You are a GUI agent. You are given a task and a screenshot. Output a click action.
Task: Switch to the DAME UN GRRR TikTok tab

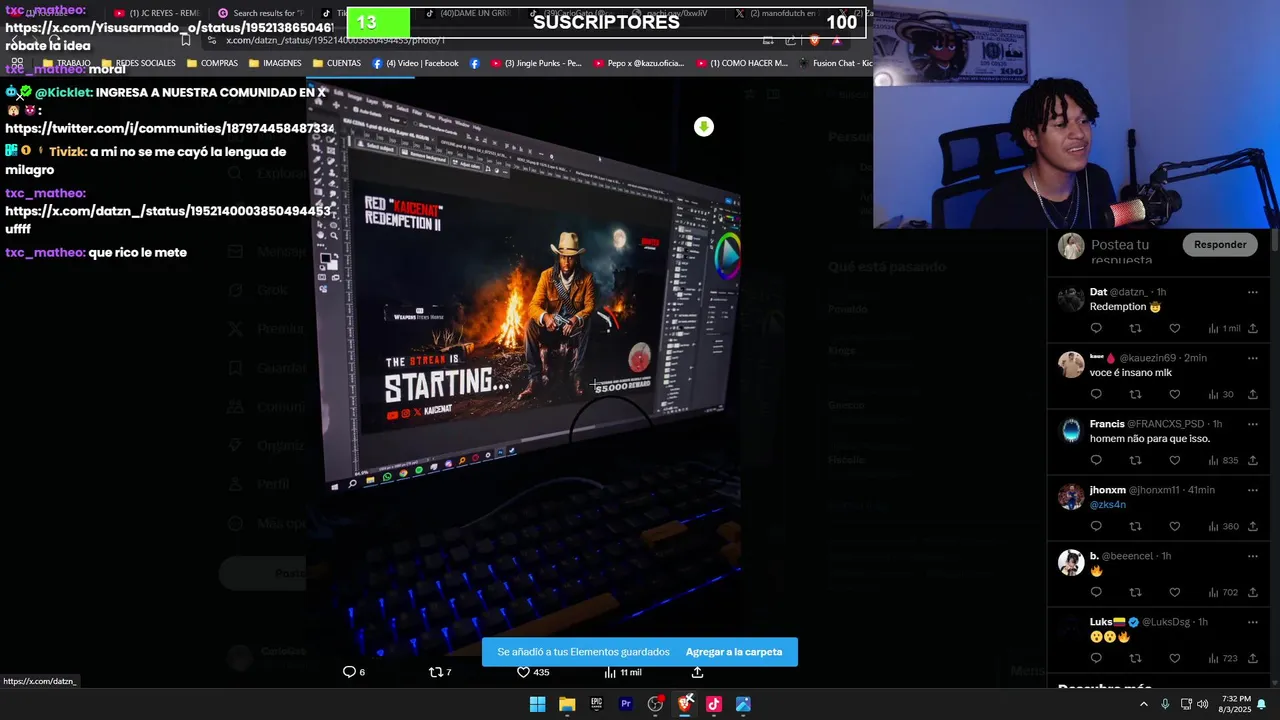click(x=470, y=13)
